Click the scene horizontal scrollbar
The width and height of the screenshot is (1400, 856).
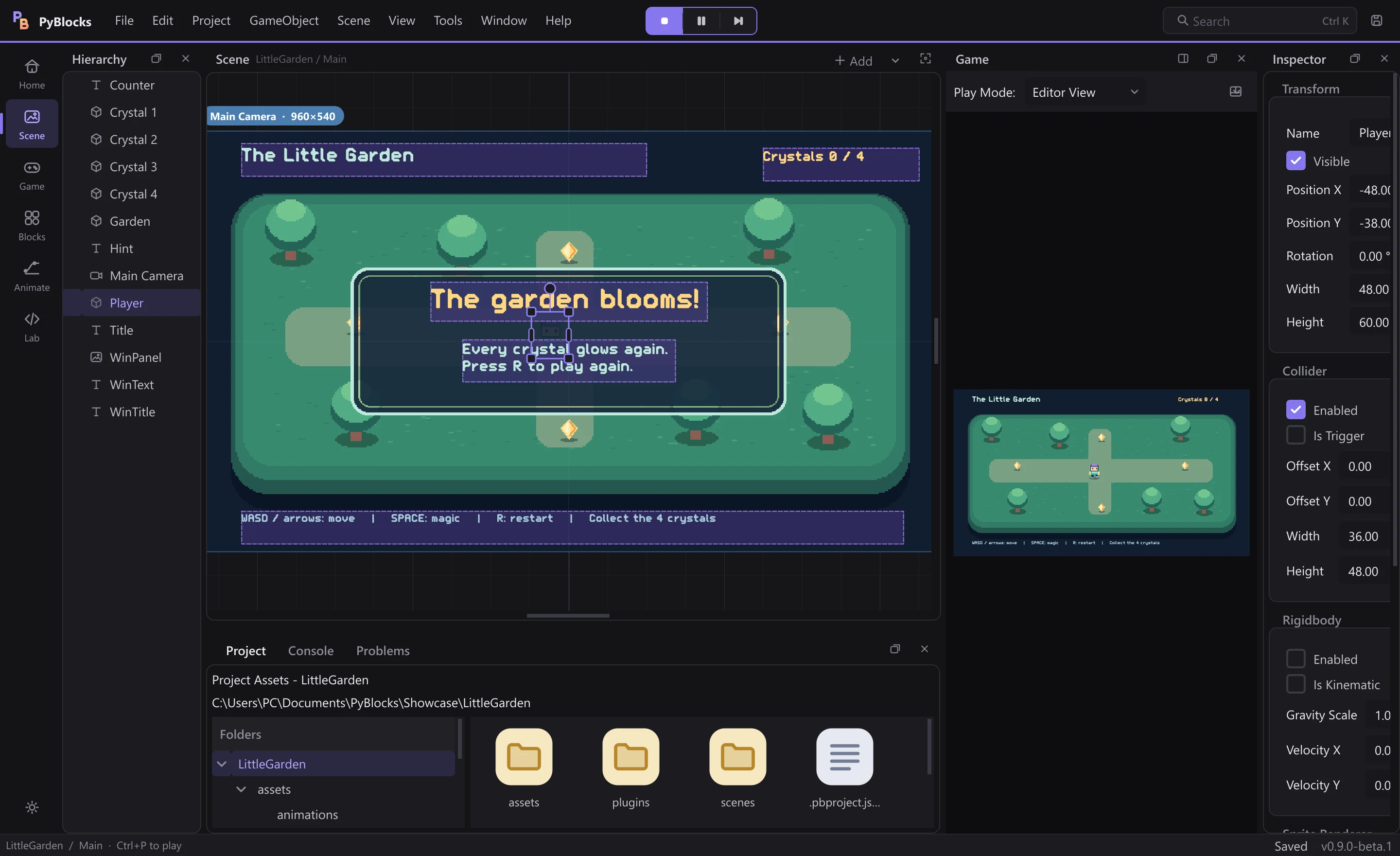tap(568, 616)
